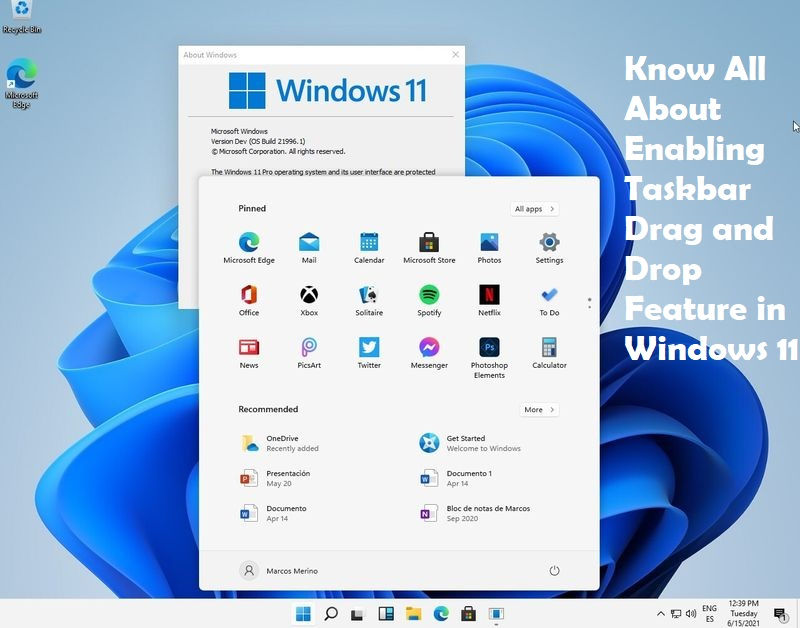Open the clock and date flyout
Image resolution: width=800 pixels, height=628 pixels.
point(743,614)
